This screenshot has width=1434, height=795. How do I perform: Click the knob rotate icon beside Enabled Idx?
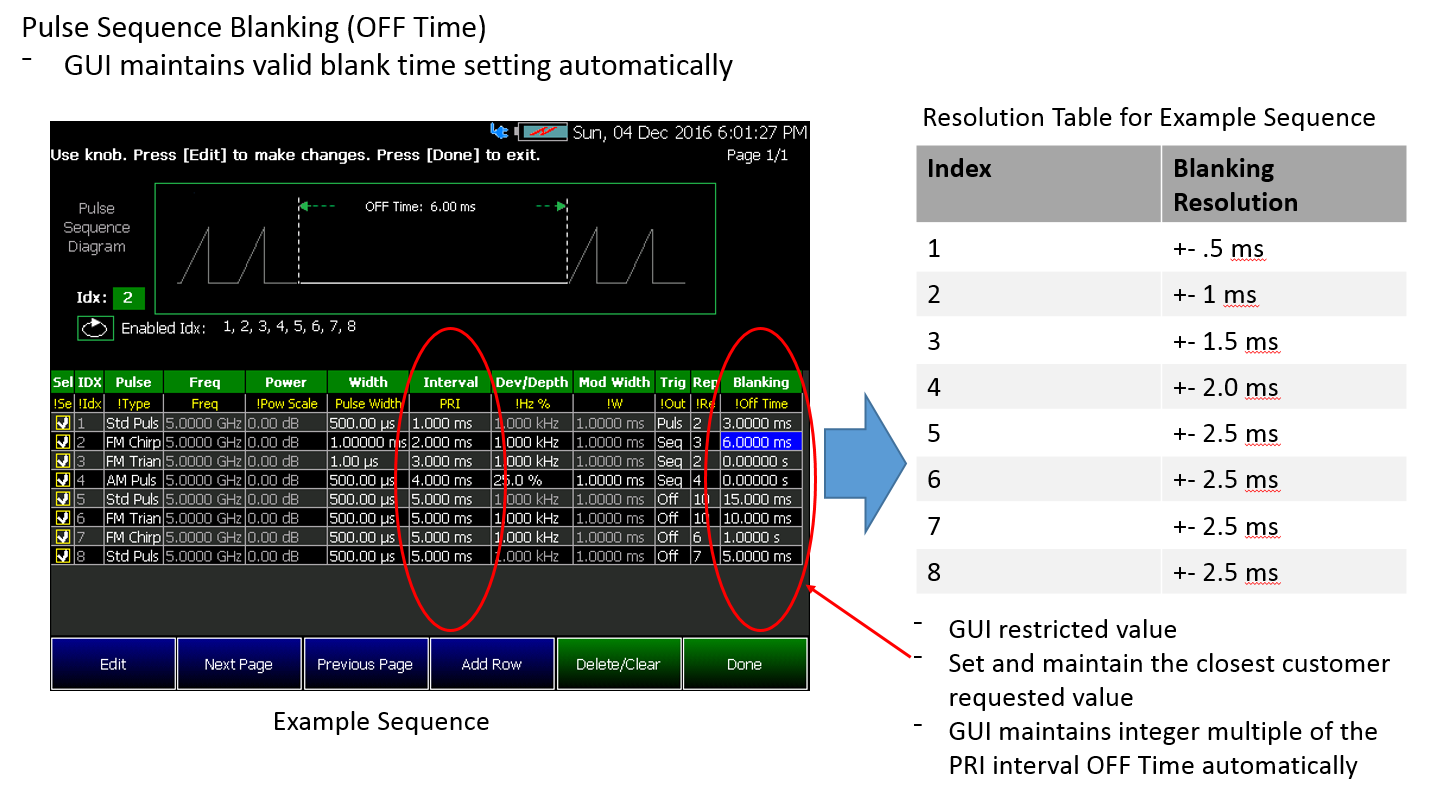[96, 328]
